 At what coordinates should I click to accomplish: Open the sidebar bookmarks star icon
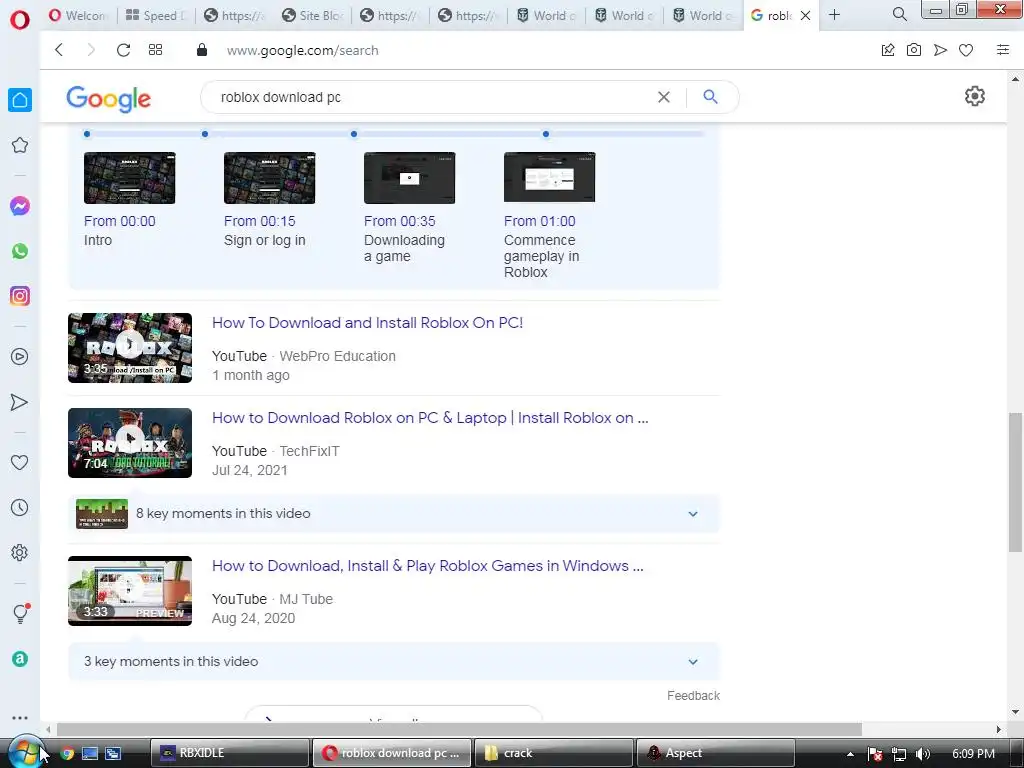pyautogui.click(x=20, y=145)
